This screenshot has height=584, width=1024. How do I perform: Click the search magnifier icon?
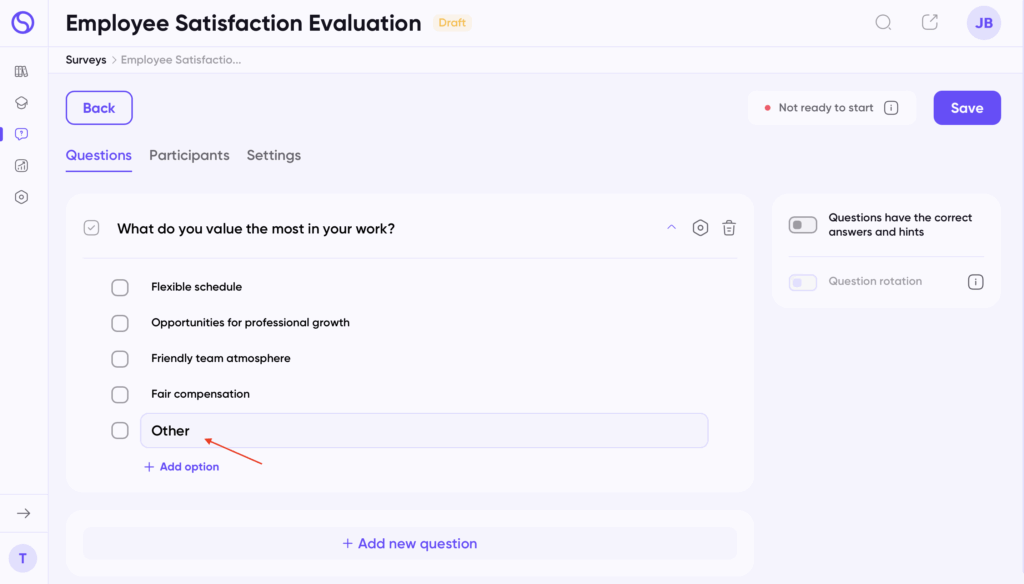click(883, 22)
